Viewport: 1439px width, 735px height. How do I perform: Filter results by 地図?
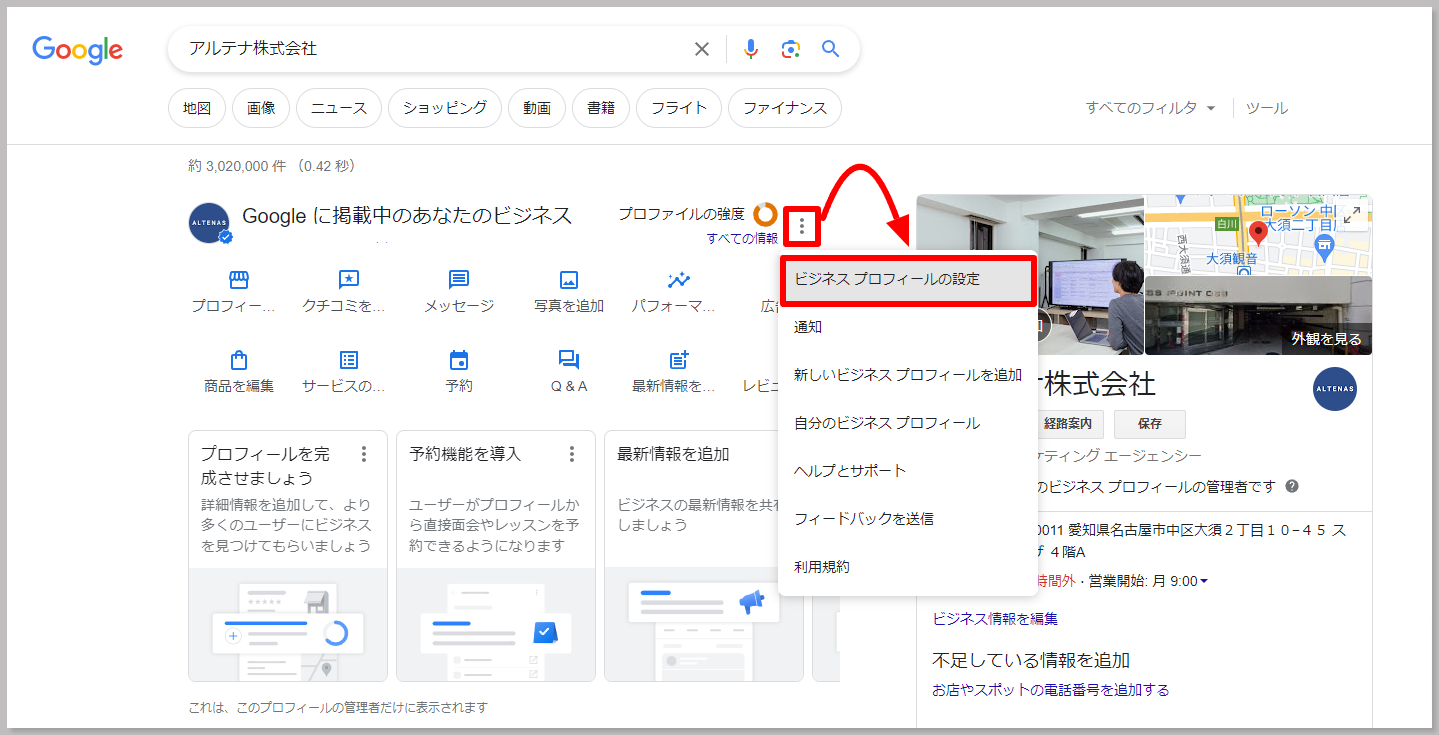pos(197,108)
